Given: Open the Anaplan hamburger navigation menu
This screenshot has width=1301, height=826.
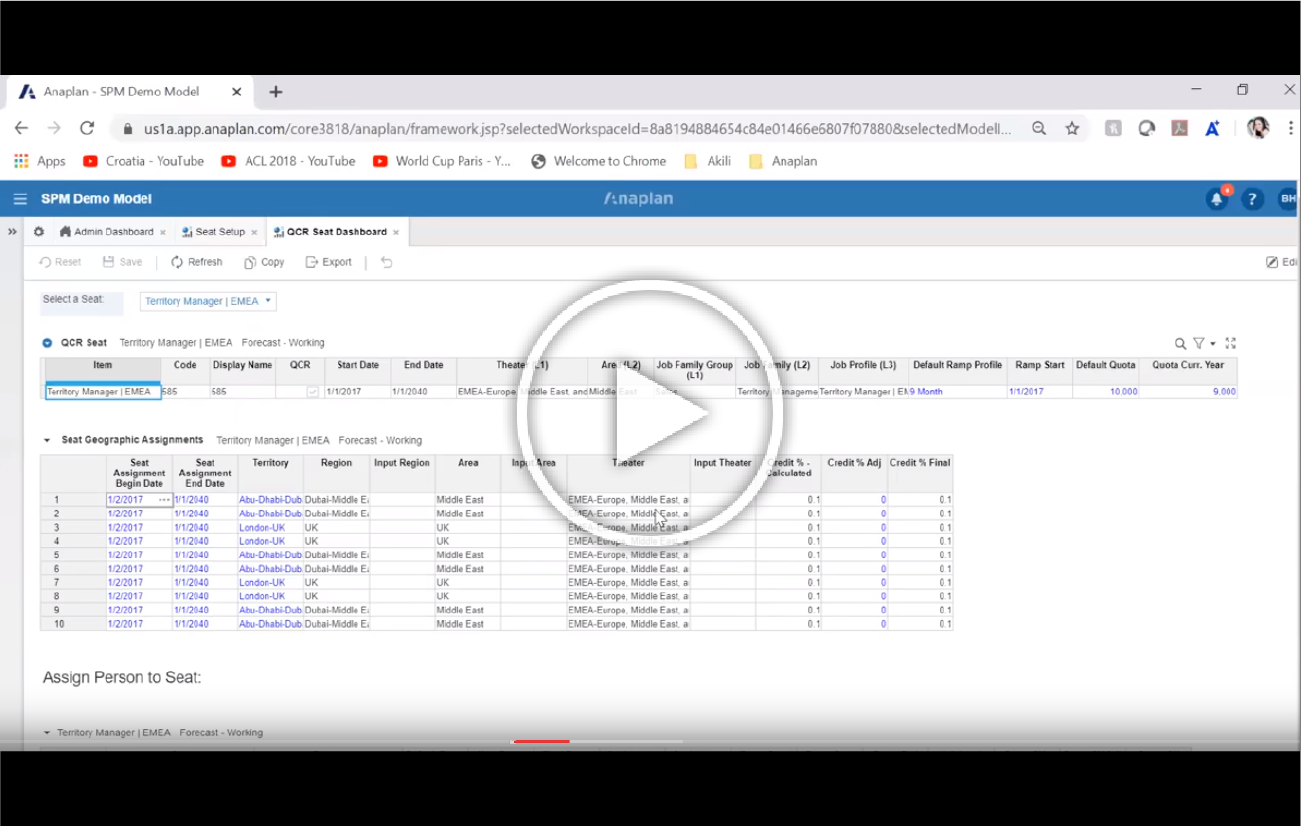Looking at the screenshot, I should [19, 199].
